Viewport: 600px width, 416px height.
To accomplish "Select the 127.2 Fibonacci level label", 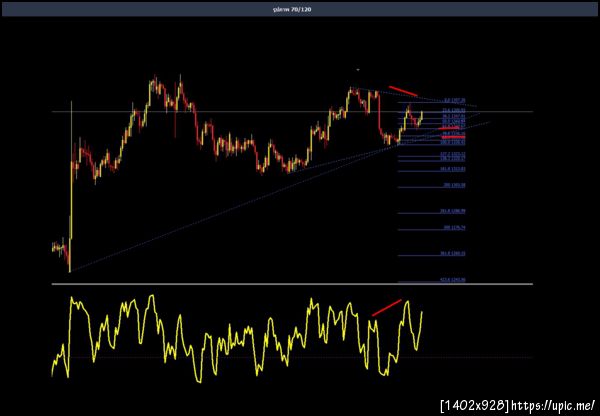I will pos(454,153).
